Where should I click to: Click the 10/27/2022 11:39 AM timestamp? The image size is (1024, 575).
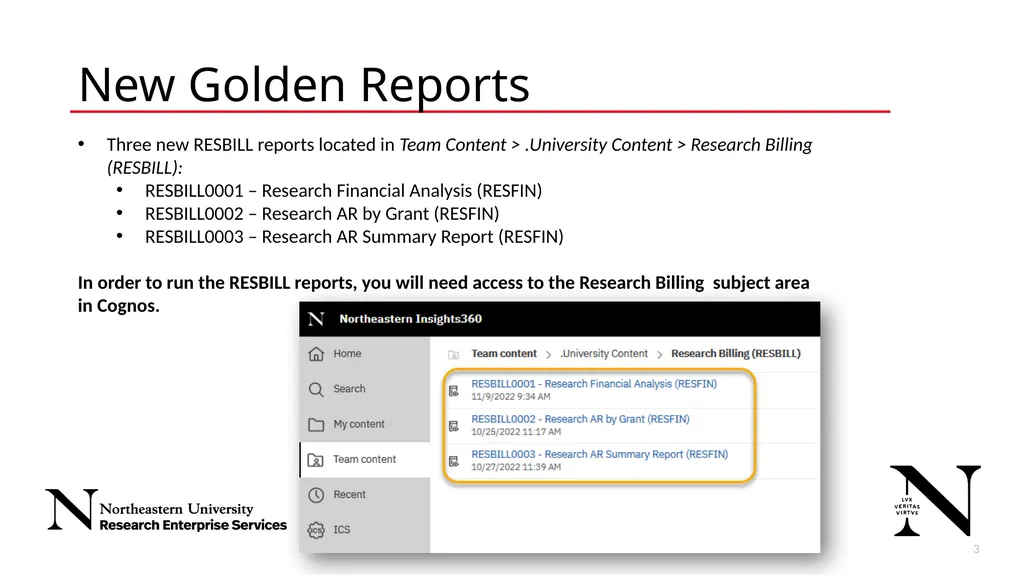tap(516, 467)
